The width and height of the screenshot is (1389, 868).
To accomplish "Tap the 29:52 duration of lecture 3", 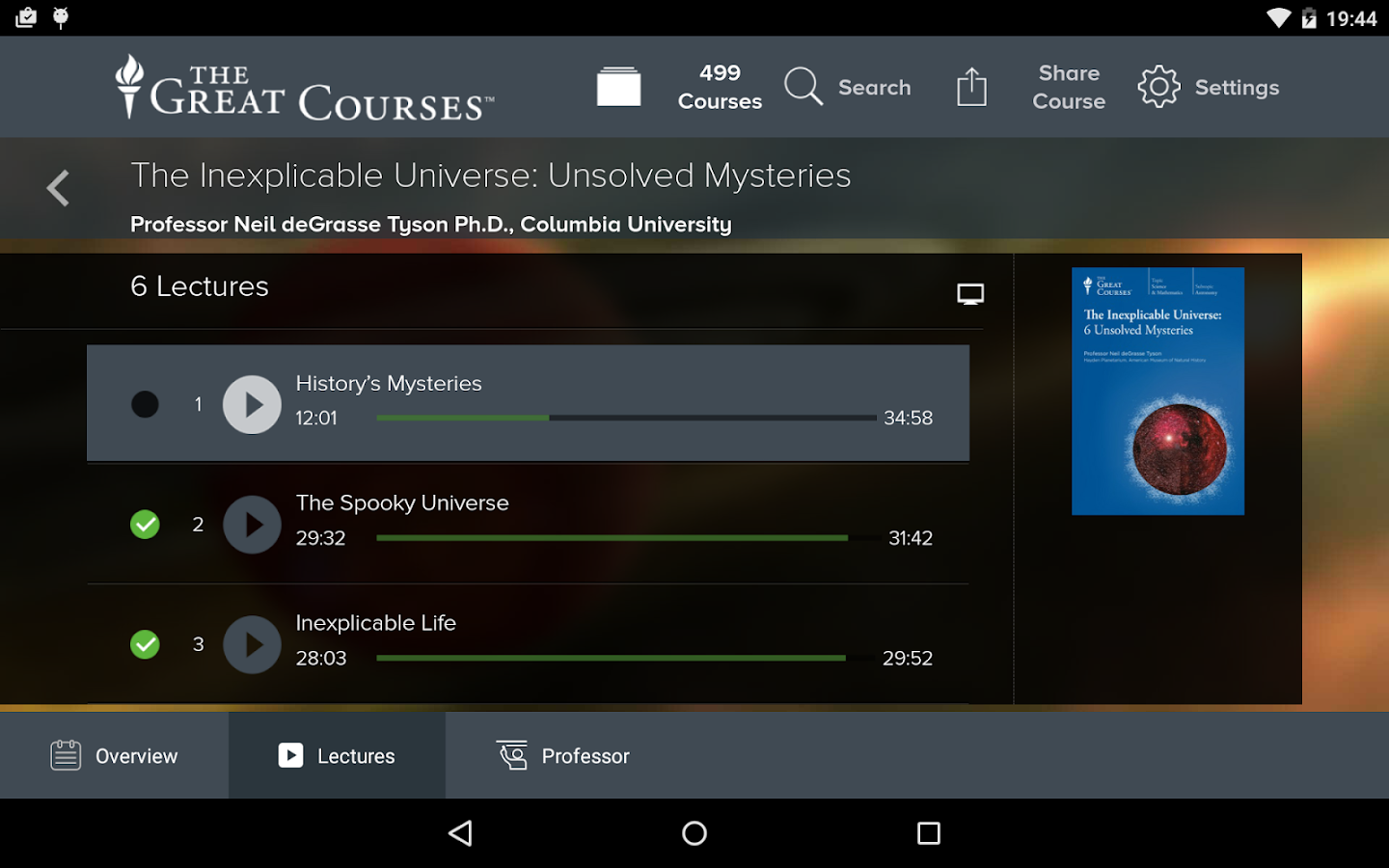I will 908,658.
